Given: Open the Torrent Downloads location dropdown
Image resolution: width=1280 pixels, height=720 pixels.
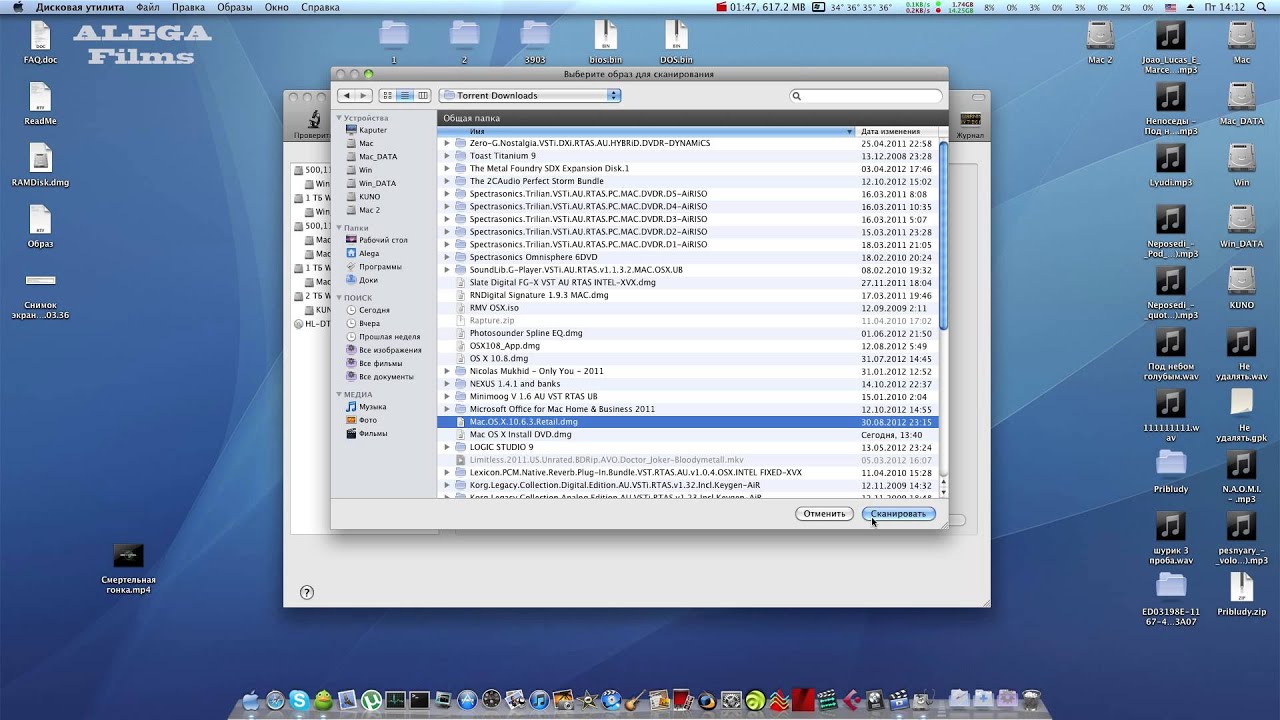Looking at the screenshot, I should coord(530,96).
